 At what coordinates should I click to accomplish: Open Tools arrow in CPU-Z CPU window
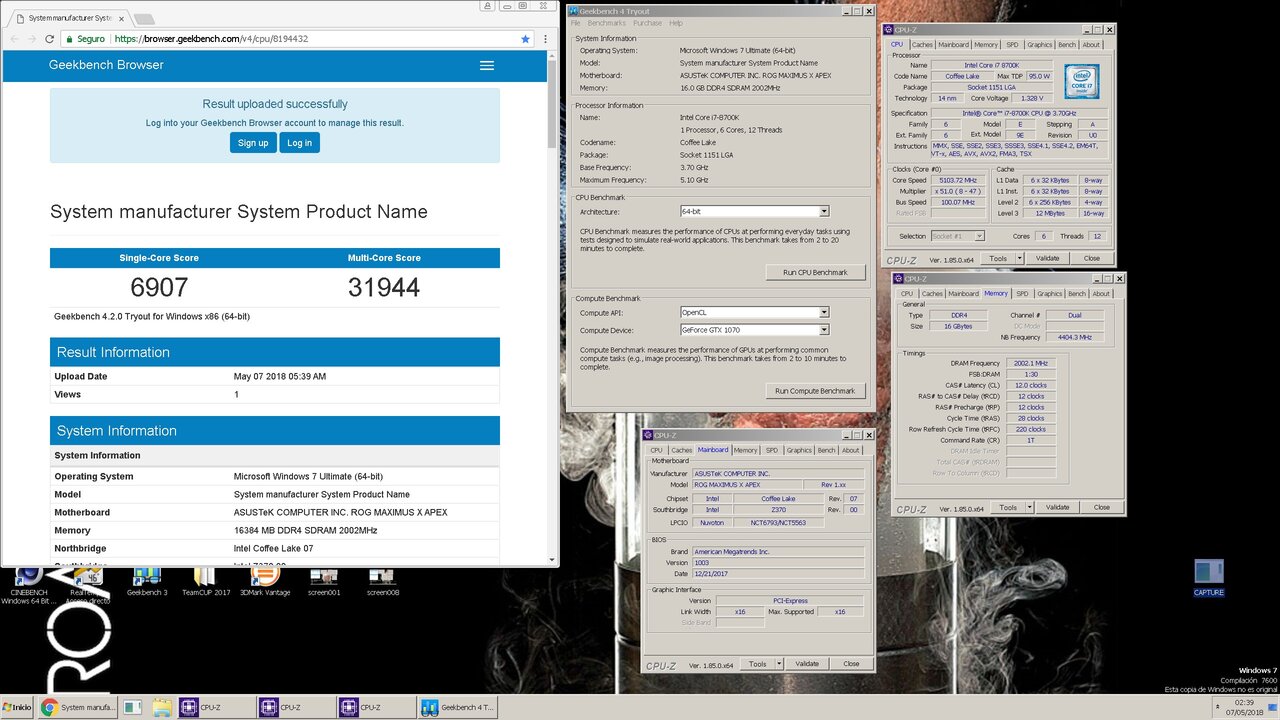click(1019, 258)
